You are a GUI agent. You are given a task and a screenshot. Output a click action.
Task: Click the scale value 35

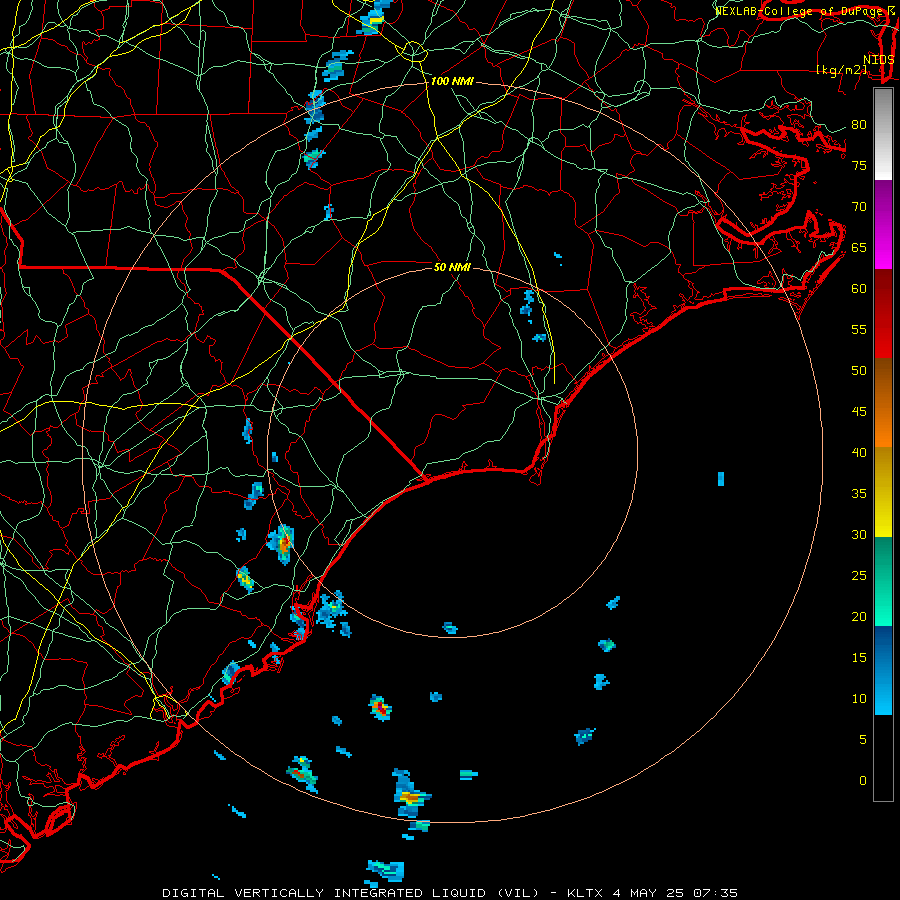pyautogui.click(x=859, y=494)
